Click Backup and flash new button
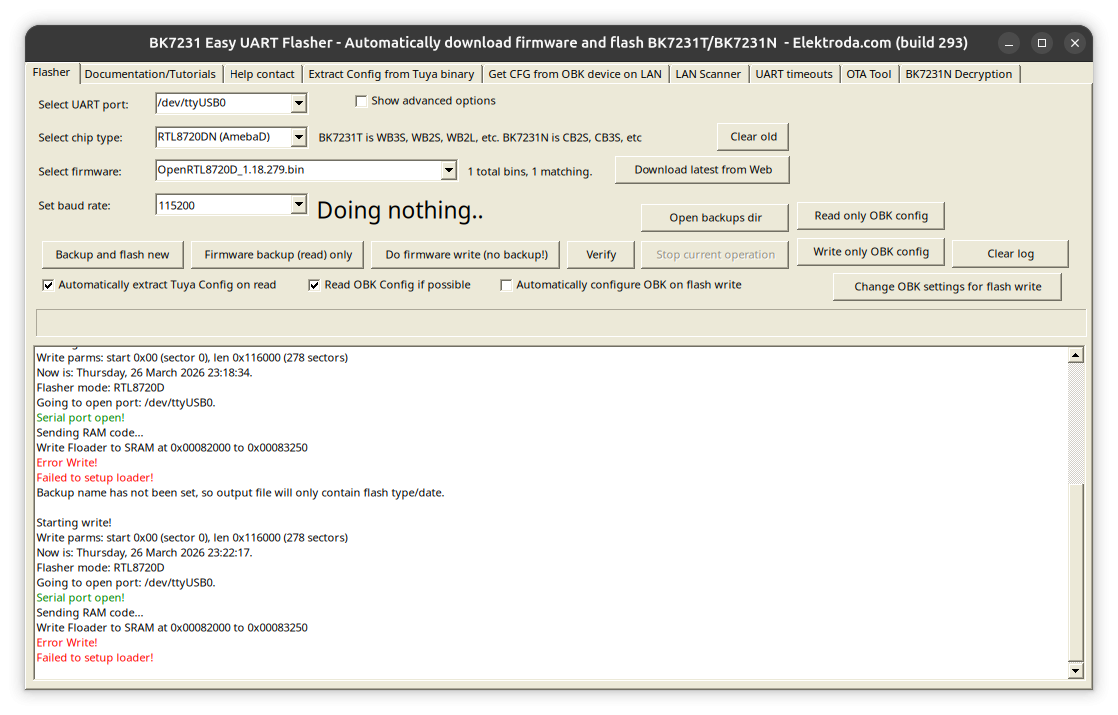1118x715 pixels. click(112, 254)
